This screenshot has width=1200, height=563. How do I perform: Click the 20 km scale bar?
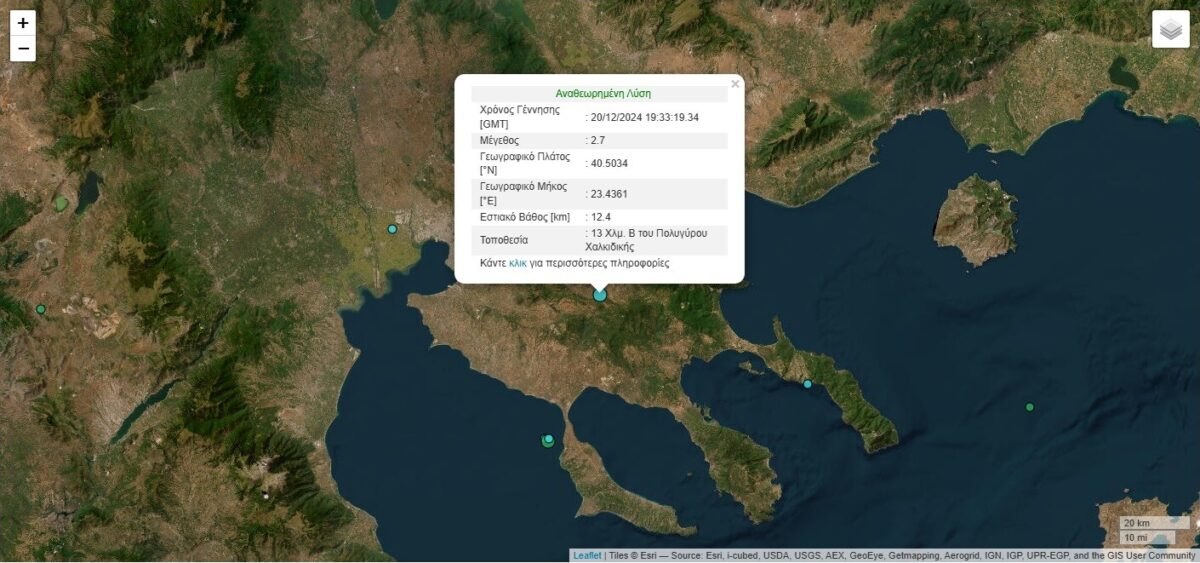pyautogui.click(x=1140, y=523)
